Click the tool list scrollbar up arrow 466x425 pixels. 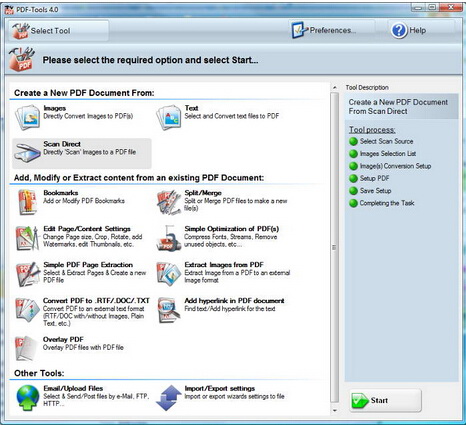click(335, 88)
